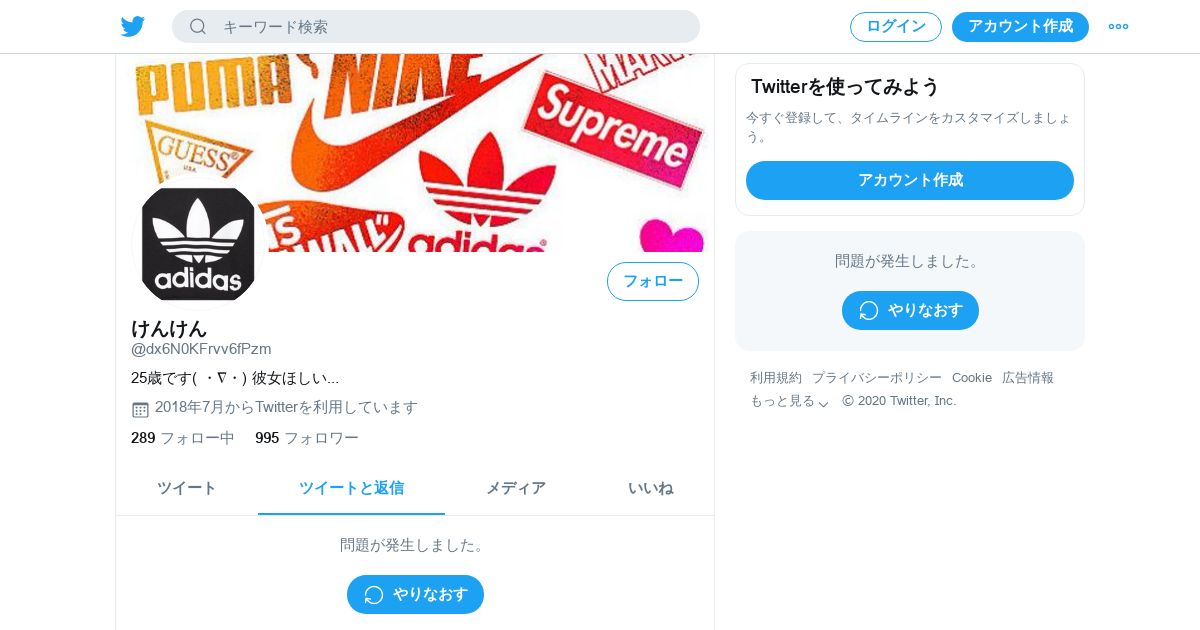Click sidebar アカウント作成 button

click(x=910, y=180)
